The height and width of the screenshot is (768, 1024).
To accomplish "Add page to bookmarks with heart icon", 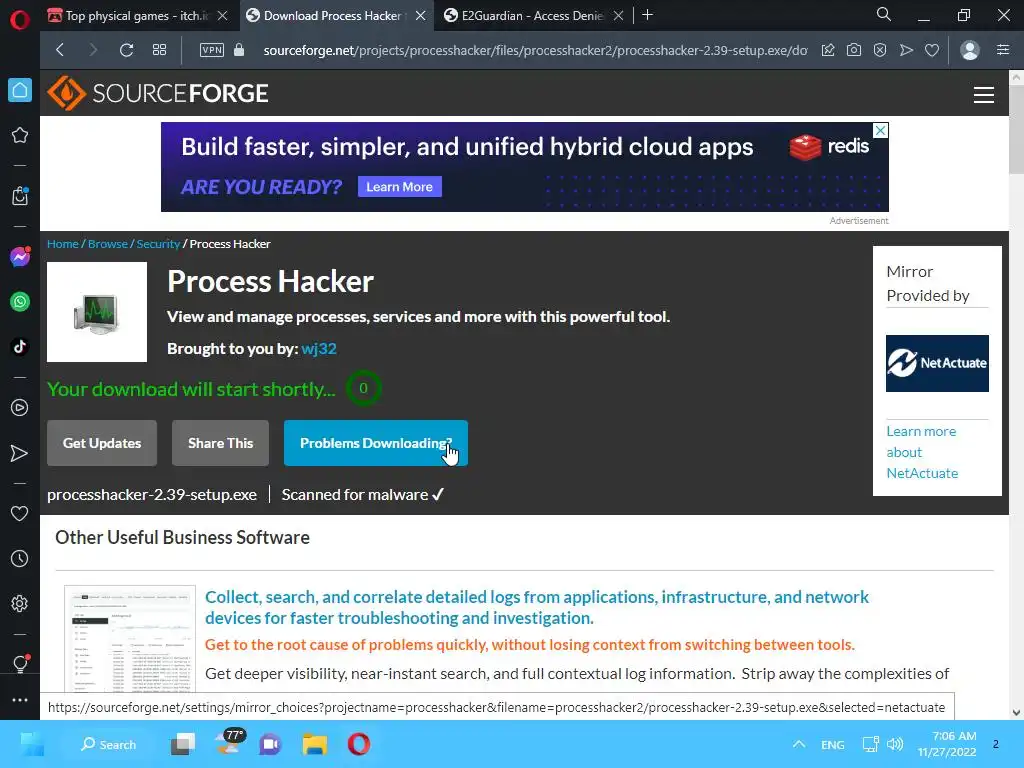I will (932, 50).
